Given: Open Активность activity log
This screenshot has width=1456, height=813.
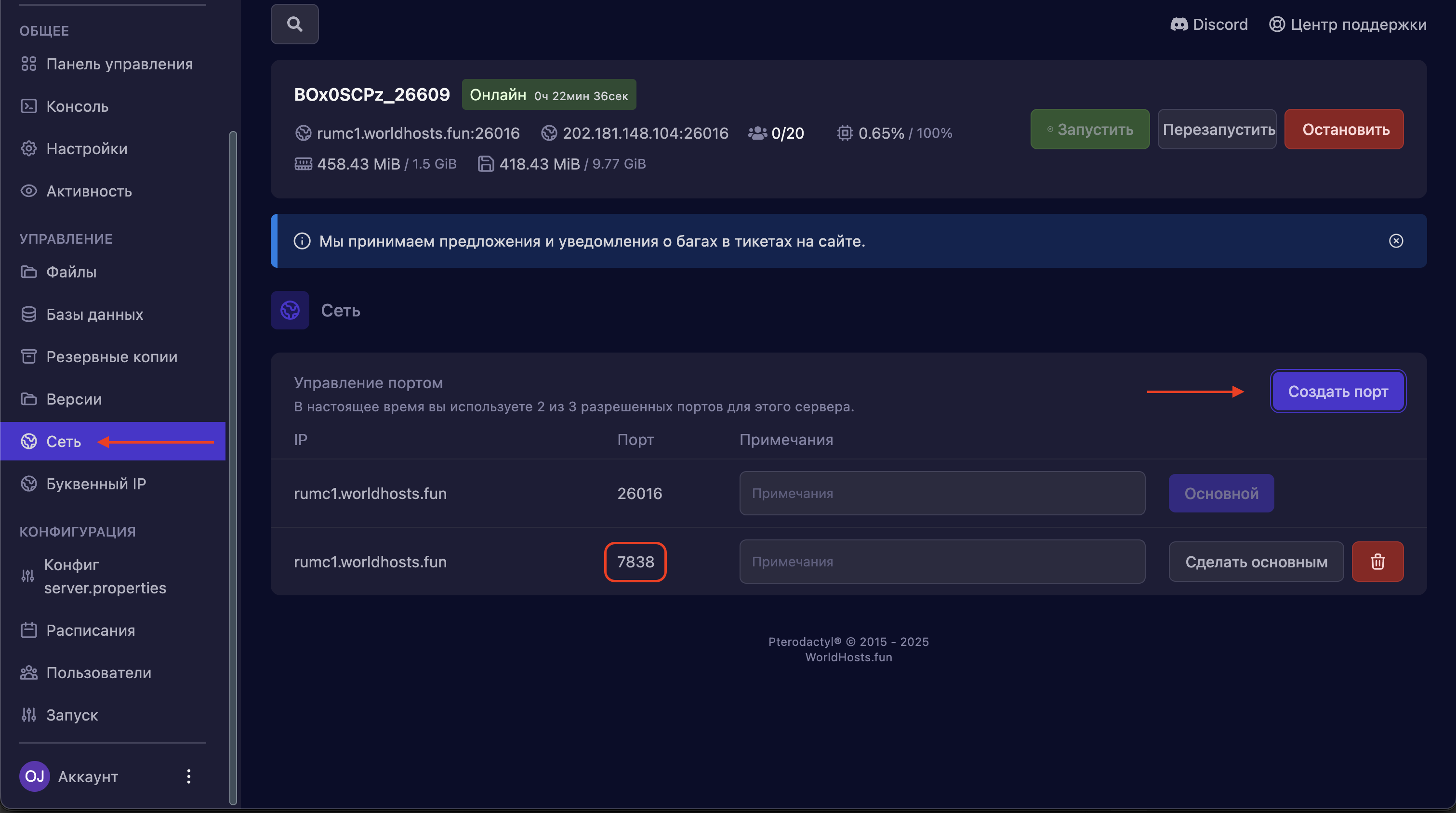Looking at the screenshot, I should coord(89,191).
